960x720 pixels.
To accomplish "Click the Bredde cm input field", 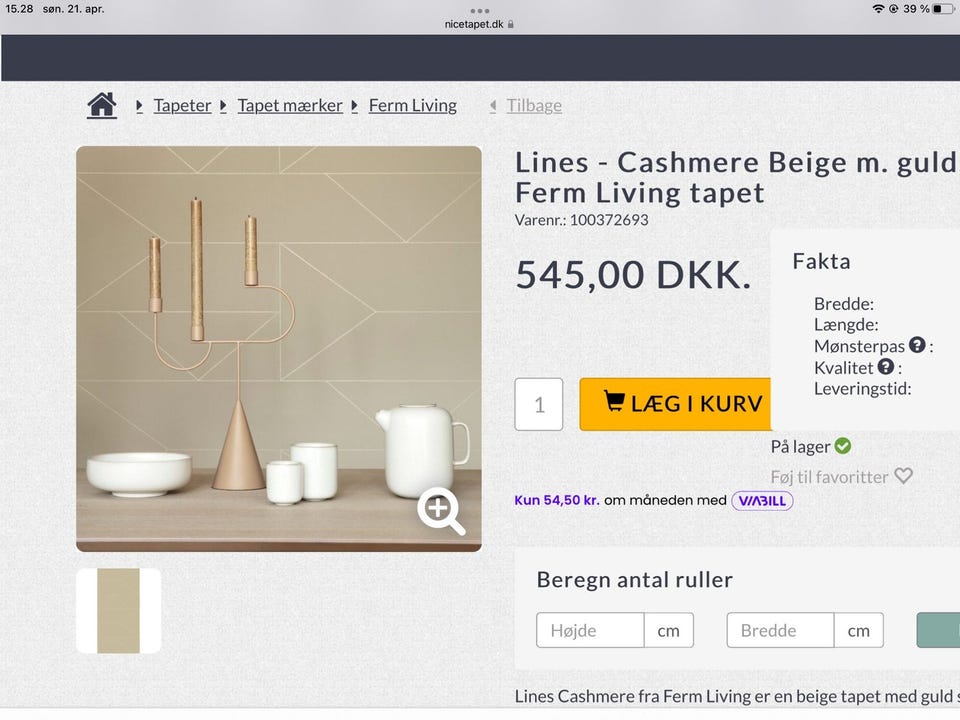I will pyautogui.click(x=780, y=630).
